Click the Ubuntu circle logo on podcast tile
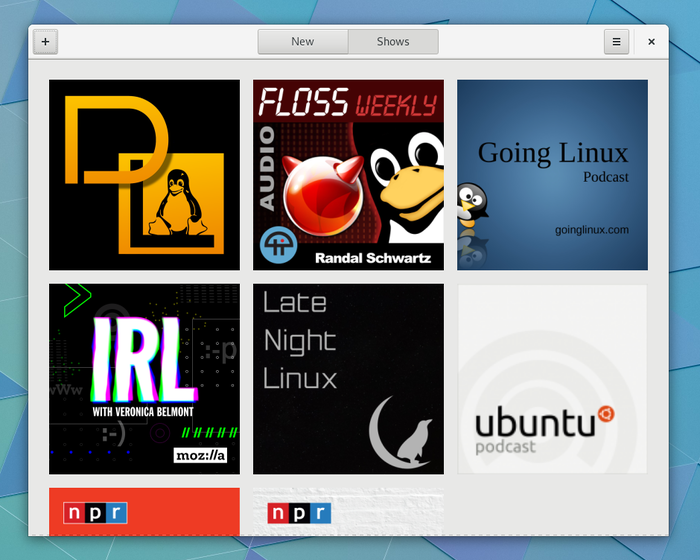Viewport: 700px width, 560px height. click(606, 414)
